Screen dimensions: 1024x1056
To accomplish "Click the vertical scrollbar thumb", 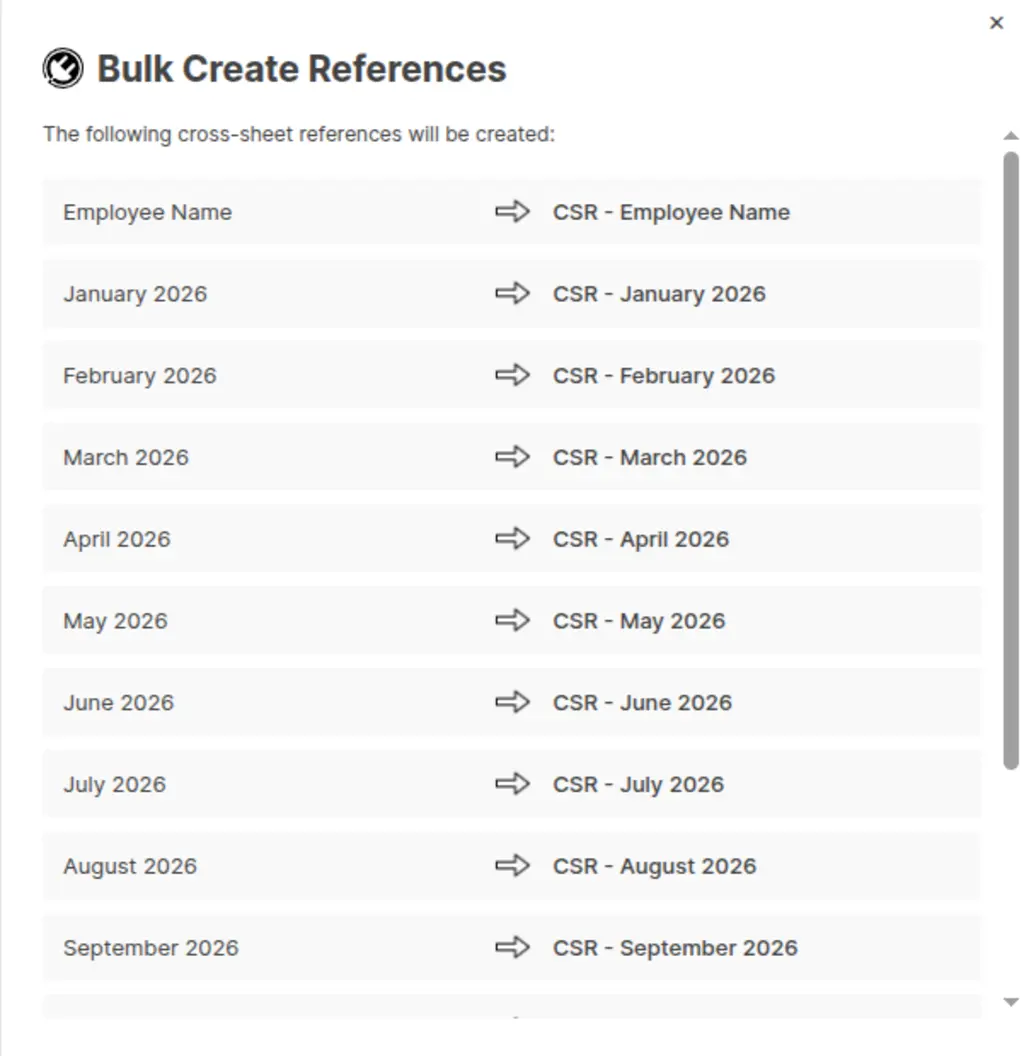I will tap(1011, 461).
